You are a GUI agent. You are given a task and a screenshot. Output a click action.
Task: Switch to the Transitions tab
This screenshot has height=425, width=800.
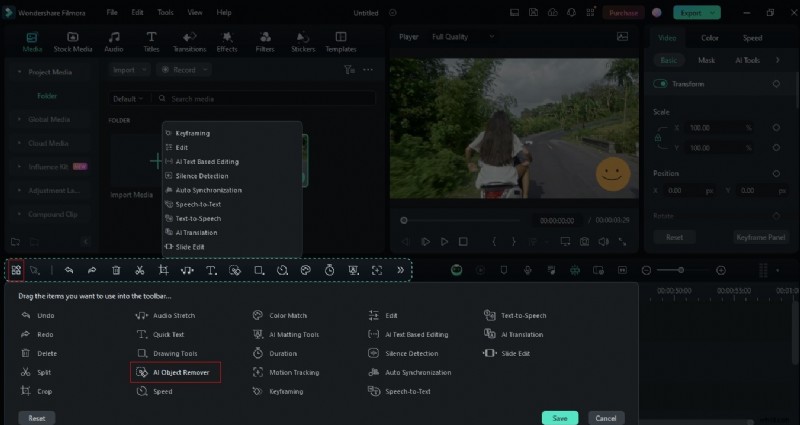click(x=189, y=42)
